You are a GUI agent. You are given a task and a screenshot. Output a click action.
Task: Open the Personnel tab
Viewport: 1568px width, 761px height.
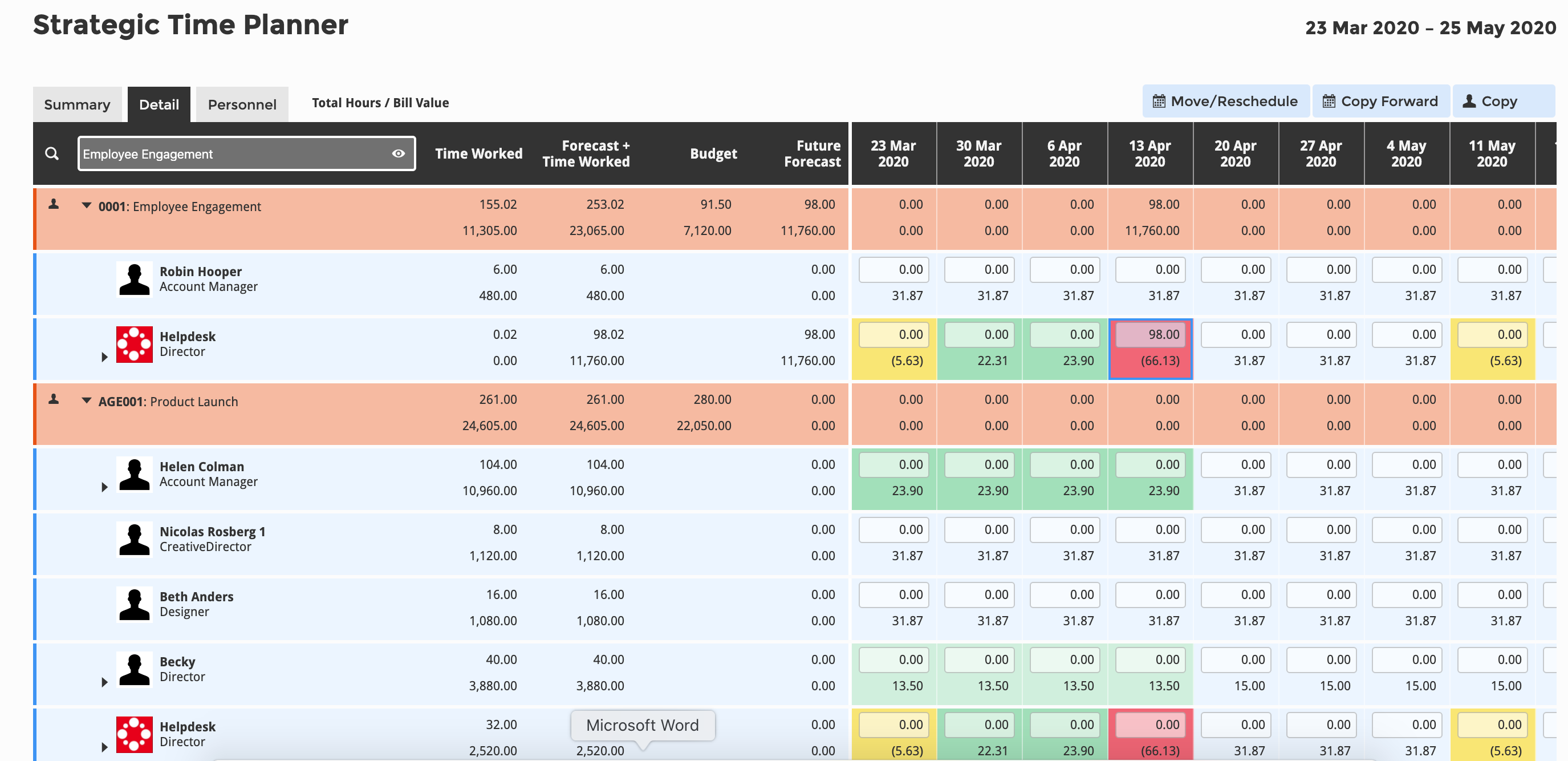coord(242,105)
